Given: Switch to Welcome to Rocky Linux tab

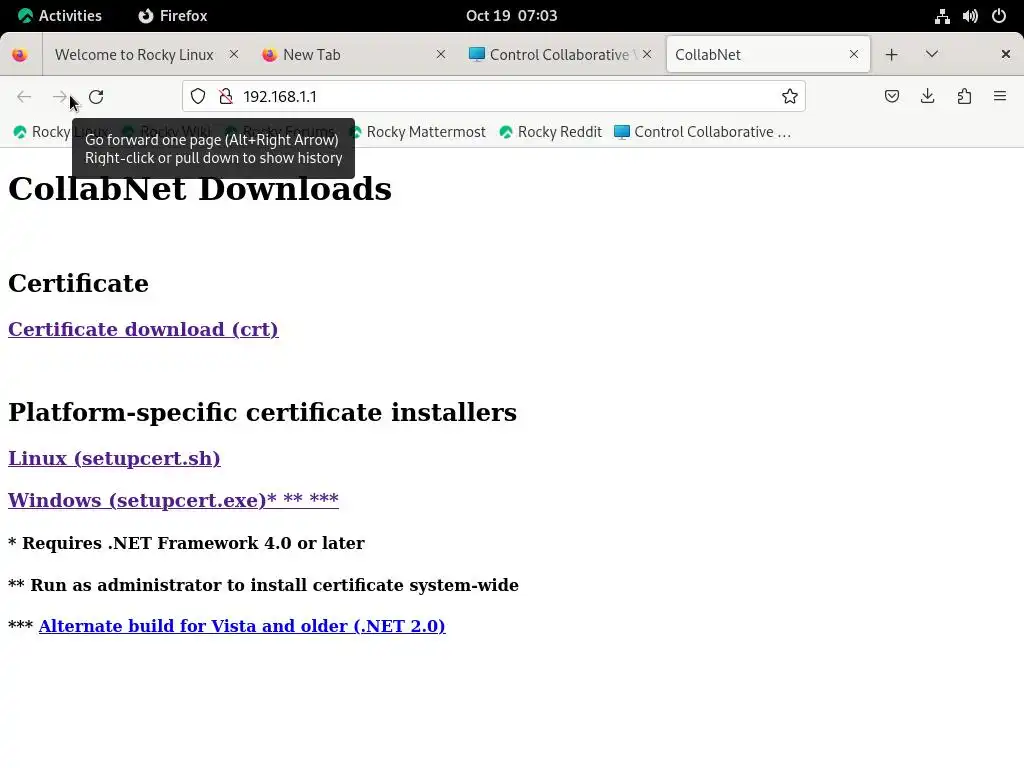Looking at the screenshot, I should [134, 55].
